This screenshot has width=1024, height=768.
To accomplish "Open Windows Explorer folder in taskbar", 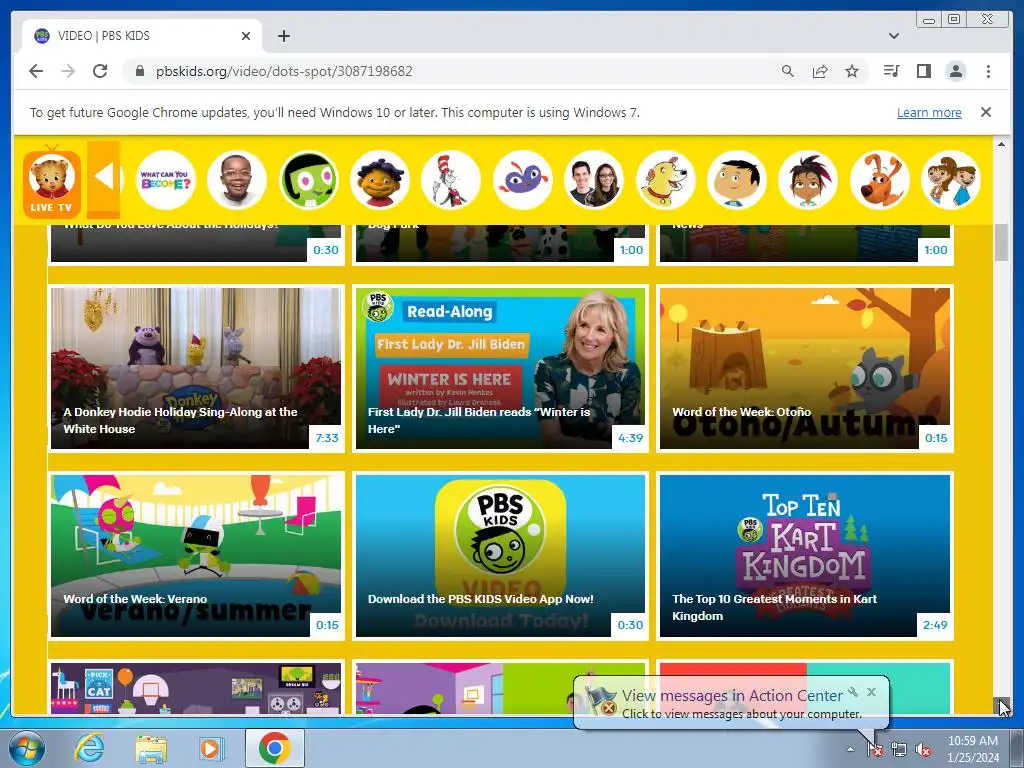I will pos(151,748).
